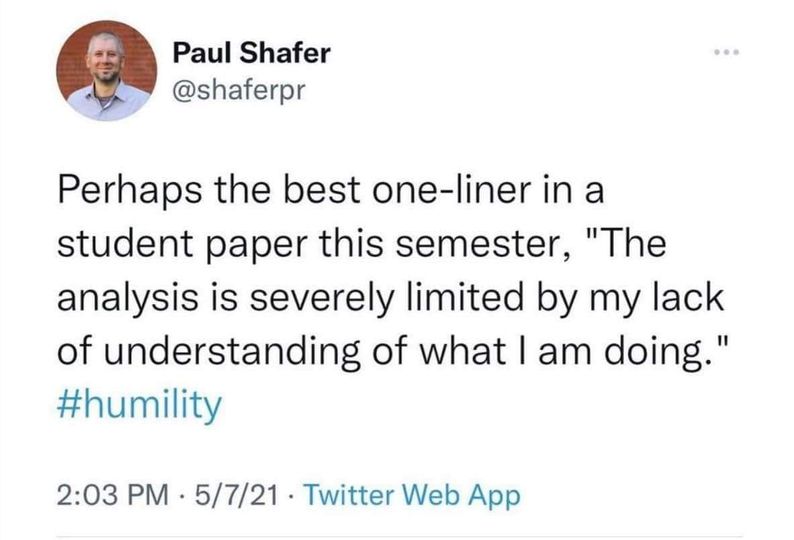794x540 pixels.
Task: Open the tweet's three-dot more options menu
Action: pos(724,51)
